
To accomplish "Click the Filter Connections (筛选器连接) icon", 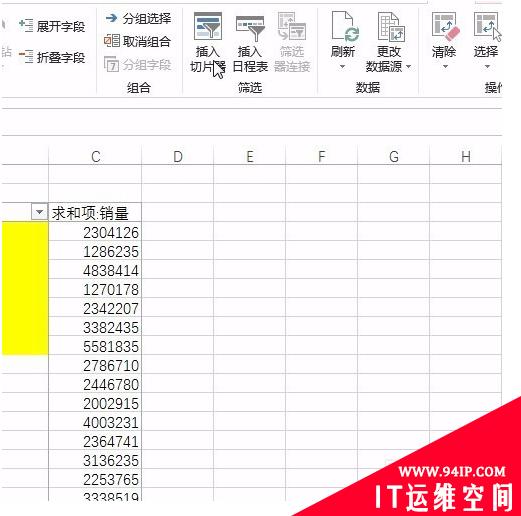I will tap(292, 26).
